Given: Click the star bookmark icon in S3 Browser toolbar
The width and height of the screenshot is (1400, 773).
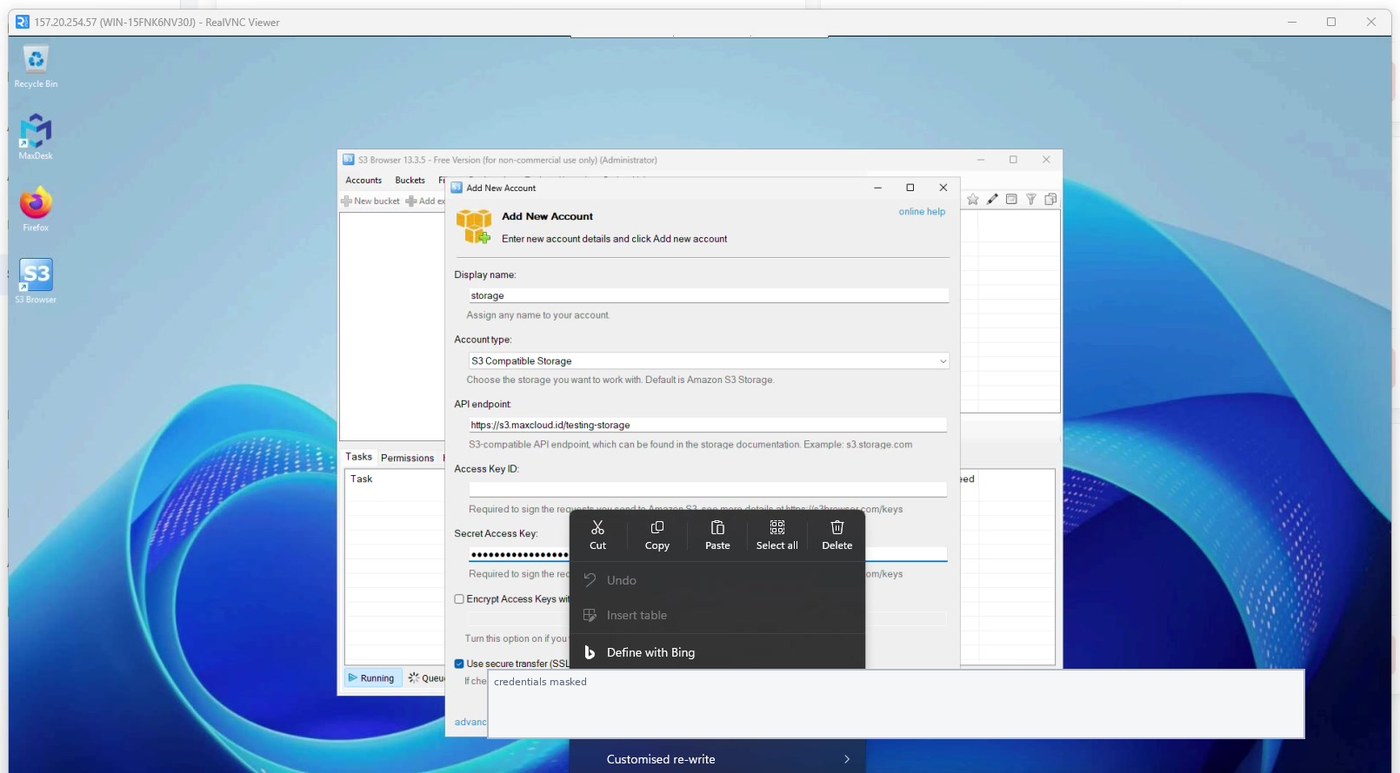Looking at the screenshot, I should coord(972,200).
